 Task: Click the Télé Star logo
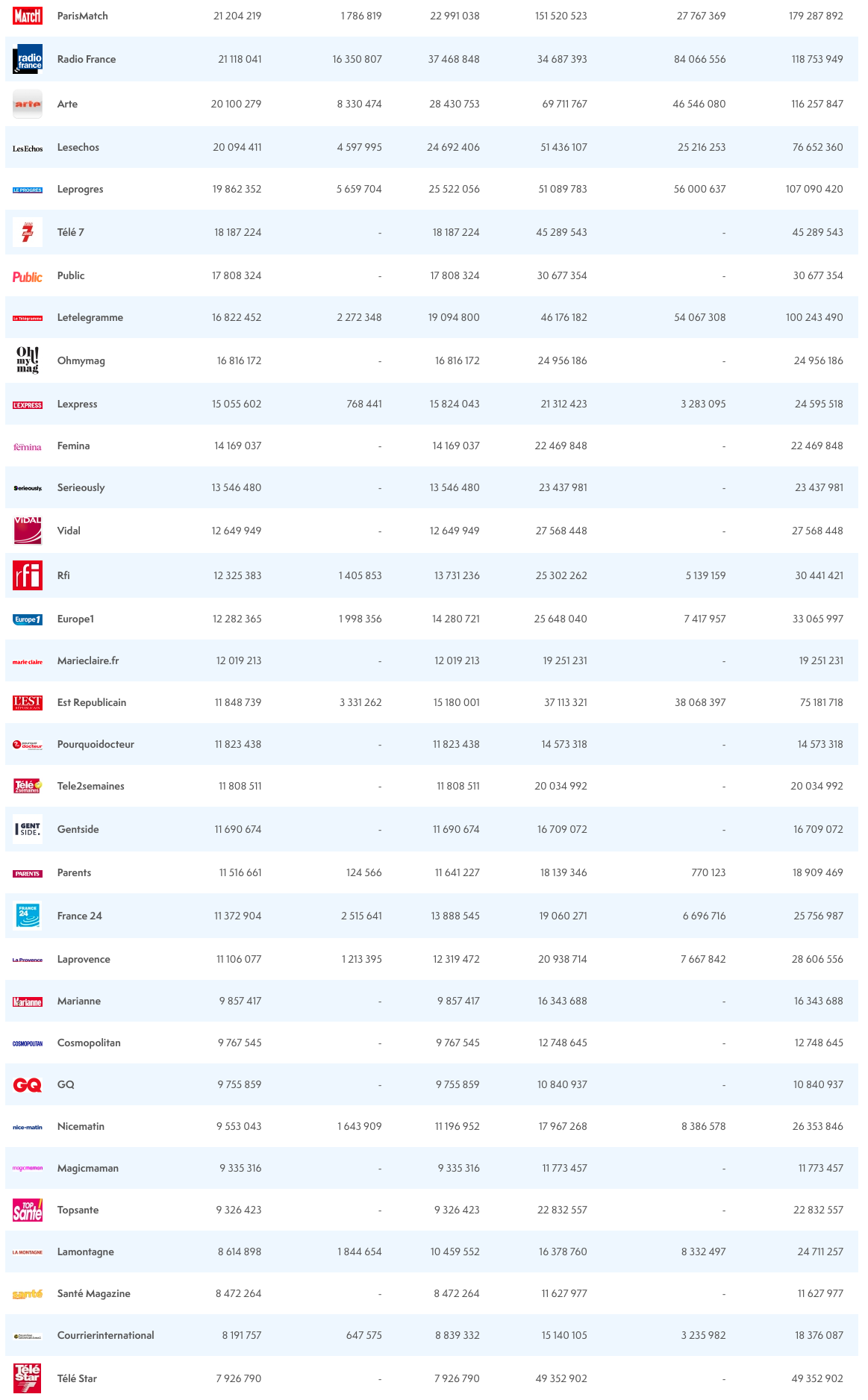click(28, 1378)
